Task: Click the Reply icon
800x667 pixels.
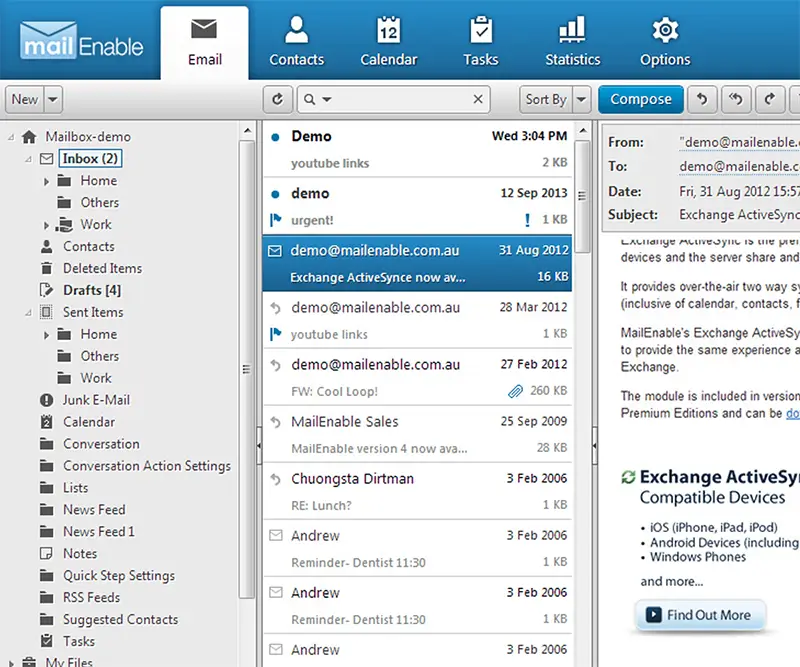Action: pyautogui.click(x=702, y=99)
